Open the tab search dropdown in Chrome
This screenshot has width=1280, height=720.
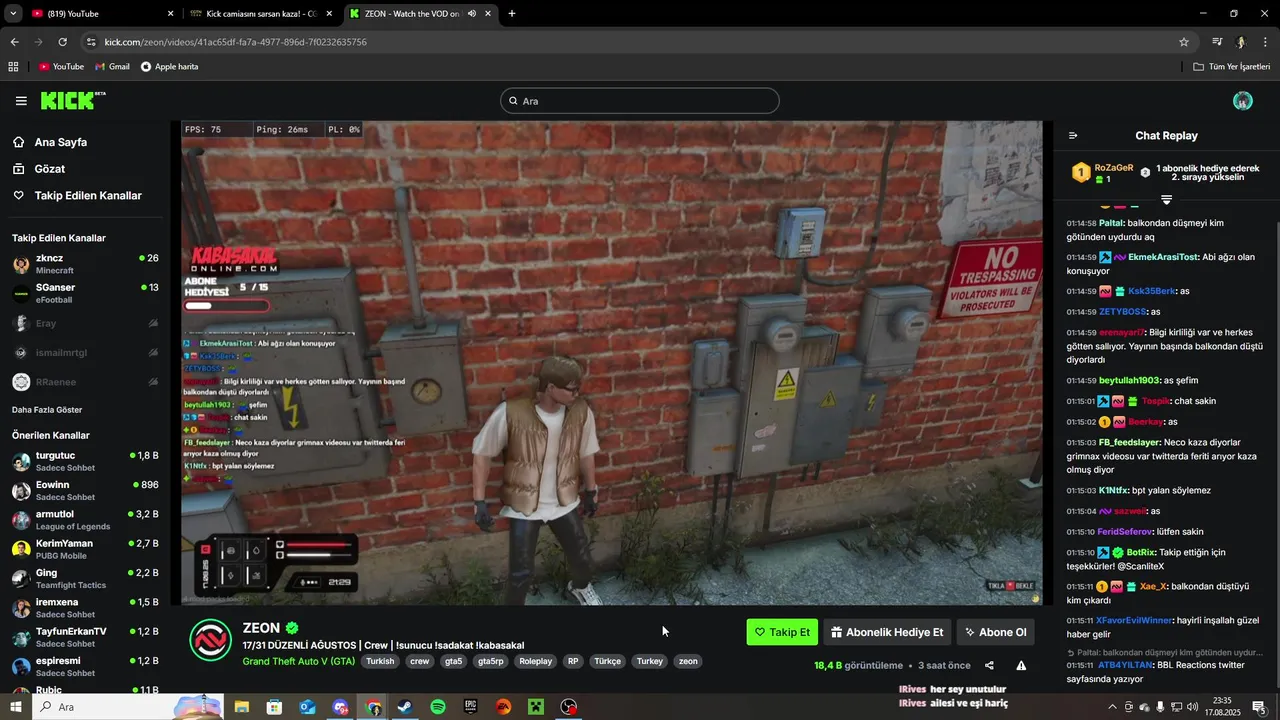13,14
